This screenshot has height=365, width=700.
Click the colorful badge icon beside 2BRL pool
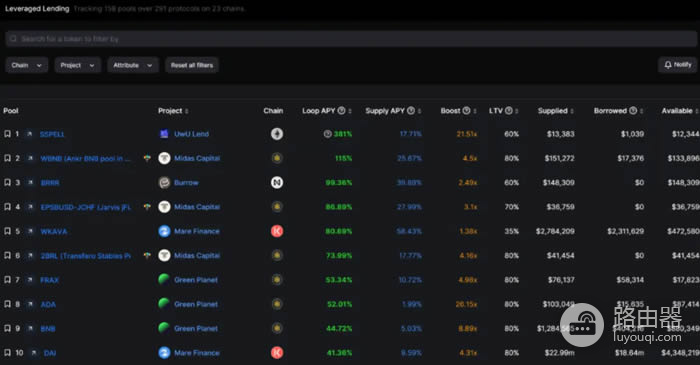click(x=147, y=255)
